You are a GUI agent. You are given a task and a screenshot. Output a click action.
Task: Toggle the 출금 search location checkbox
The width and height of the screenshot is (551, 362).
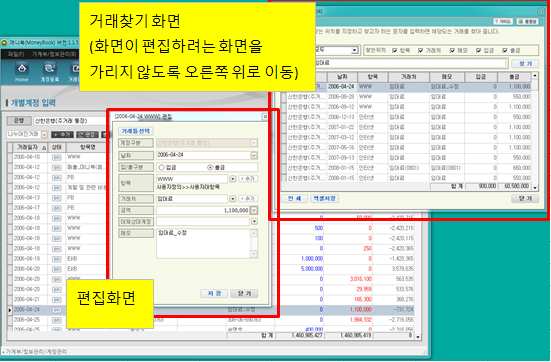tap(505, 51)
